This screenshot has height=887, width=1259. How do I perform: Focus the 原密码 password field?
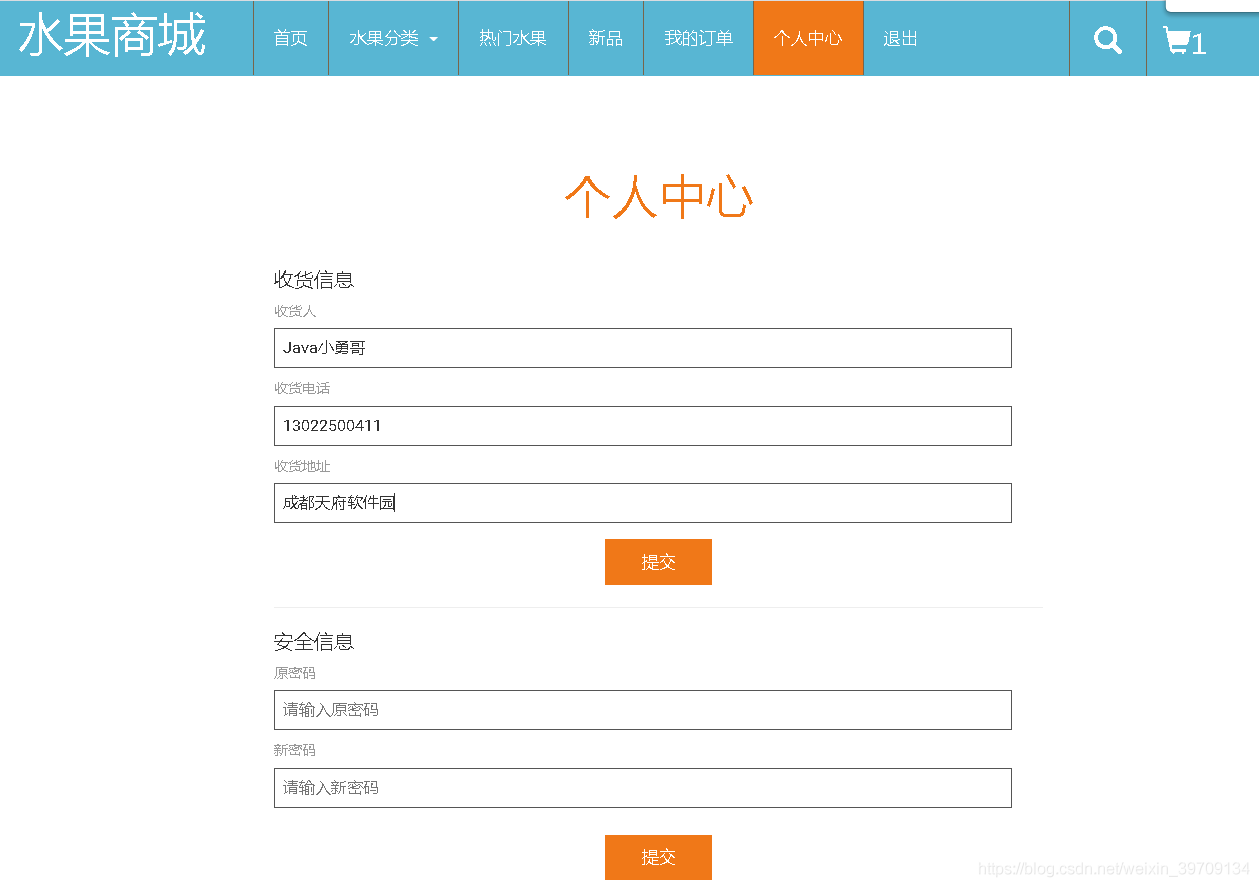[642, 710]
